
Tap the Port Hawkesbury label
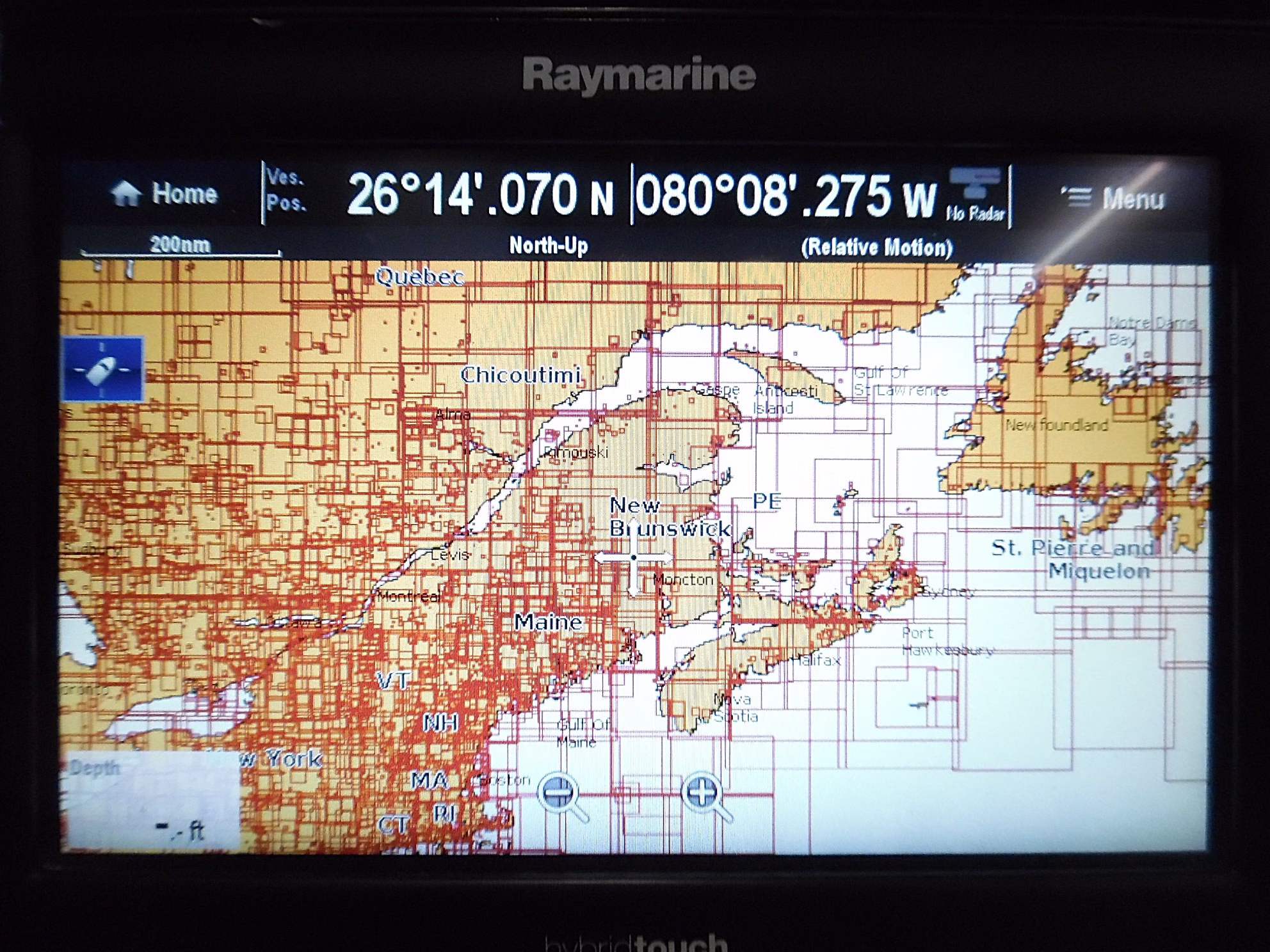[x=948, y=642]
